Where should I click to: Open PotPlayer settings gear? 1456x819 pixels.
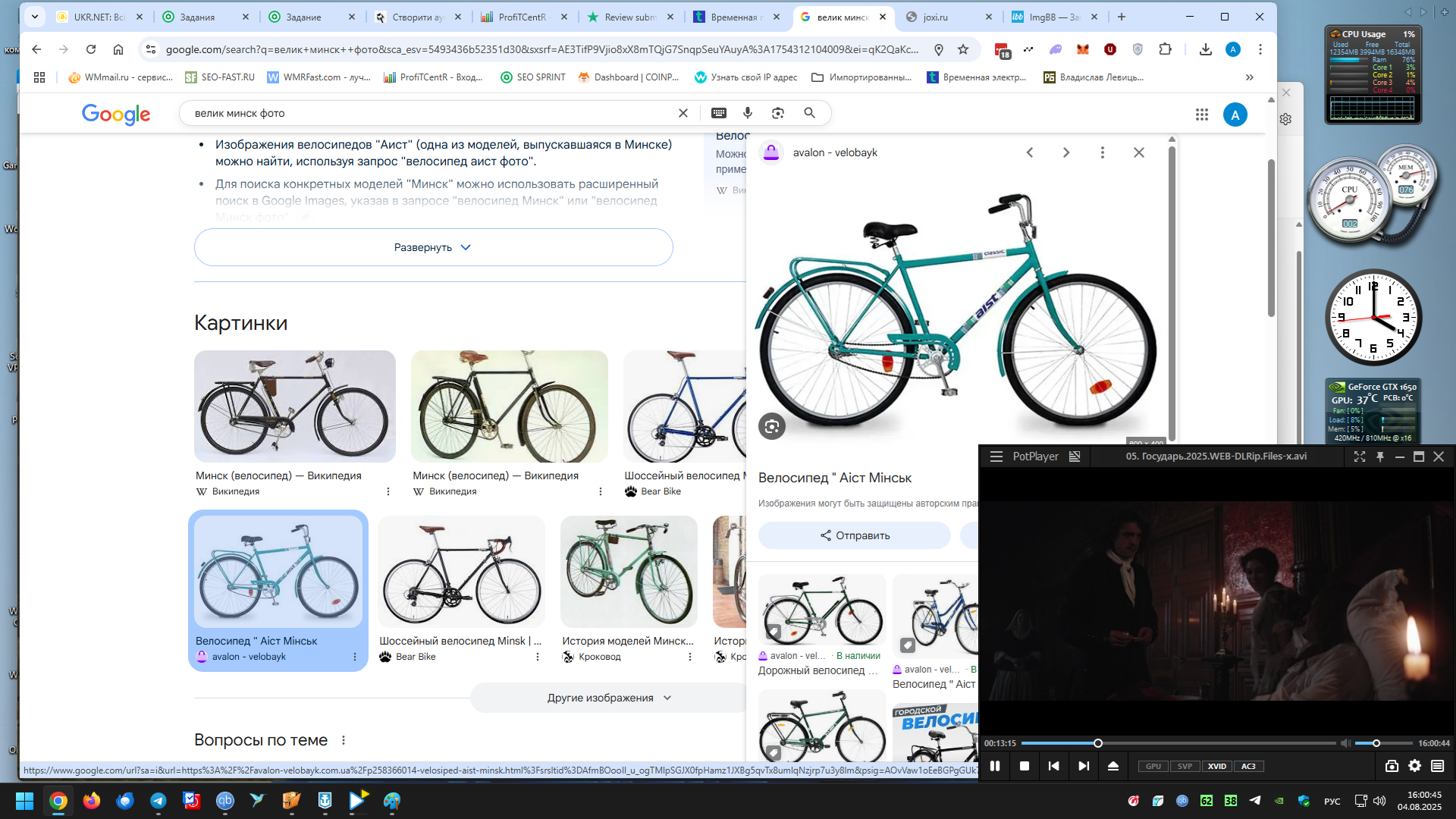point(1415,766)
